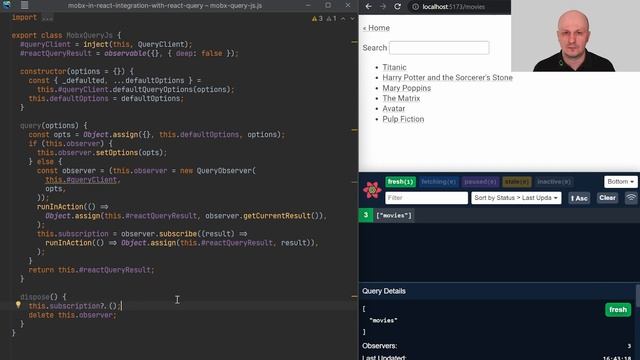This screenshot has width=640, height=360.
Task: Open the Sort by Status dropdown
Action: 516,198
